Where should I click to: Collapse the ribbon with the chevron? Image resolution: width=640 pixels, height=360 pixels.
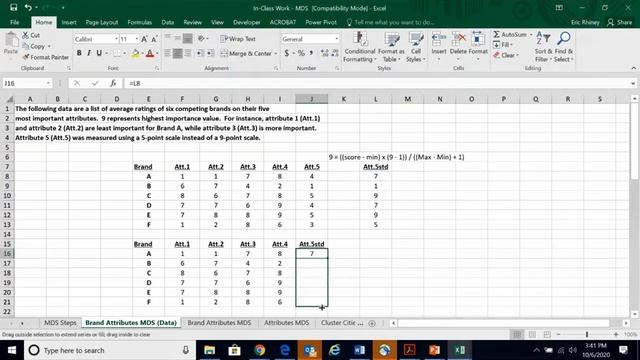click(633, 68)
